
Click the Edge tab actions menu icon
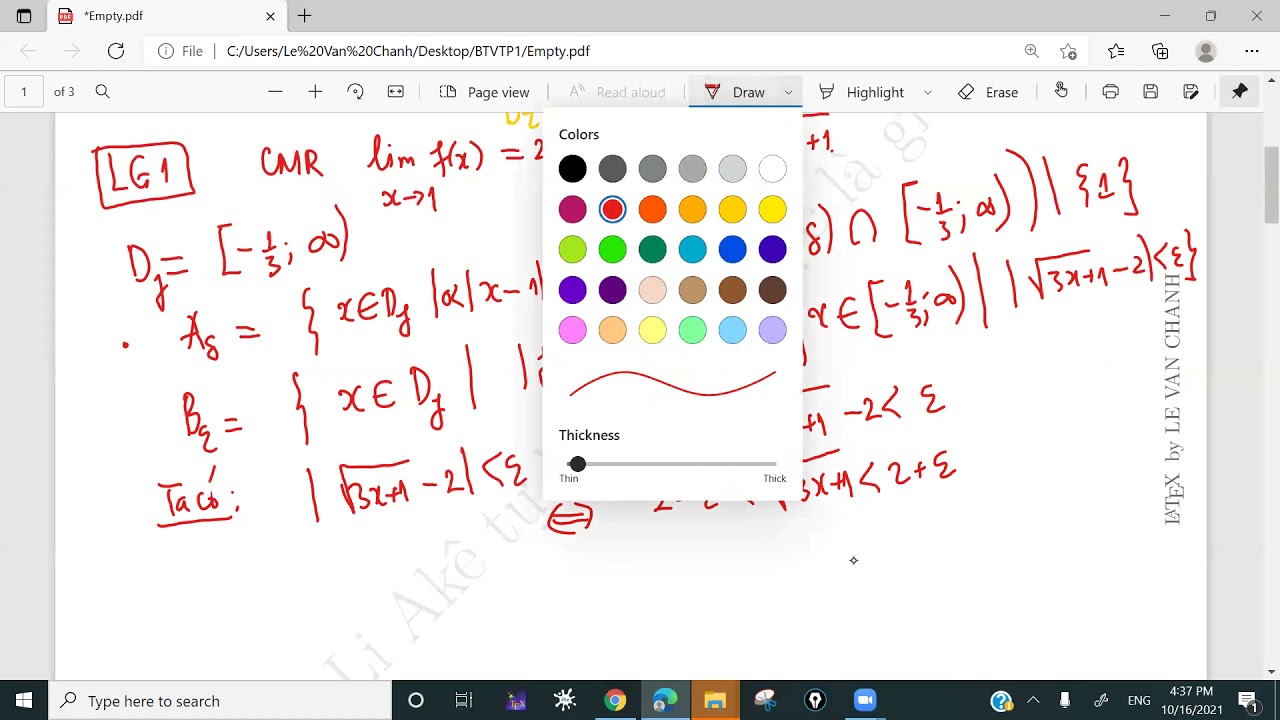click(x=24, y=16)
